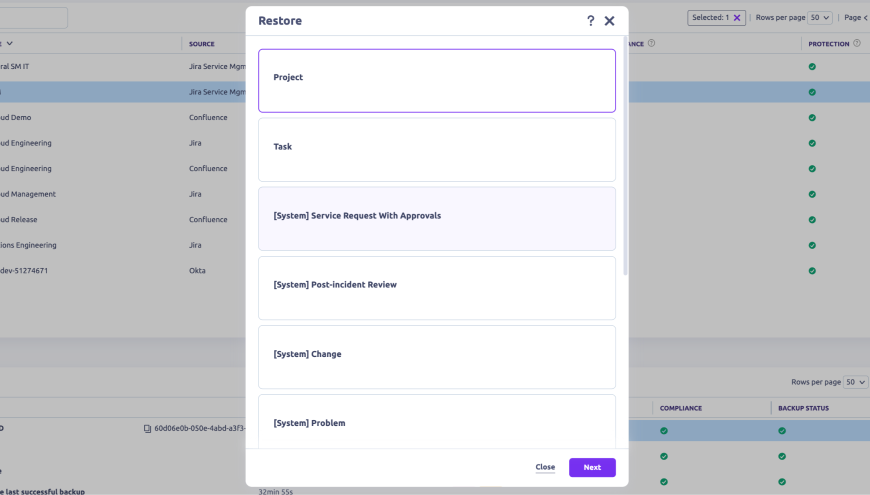Screen dimensions: 870x495
Task: Click the Protection column help icon
Action: tap(857, 44)
